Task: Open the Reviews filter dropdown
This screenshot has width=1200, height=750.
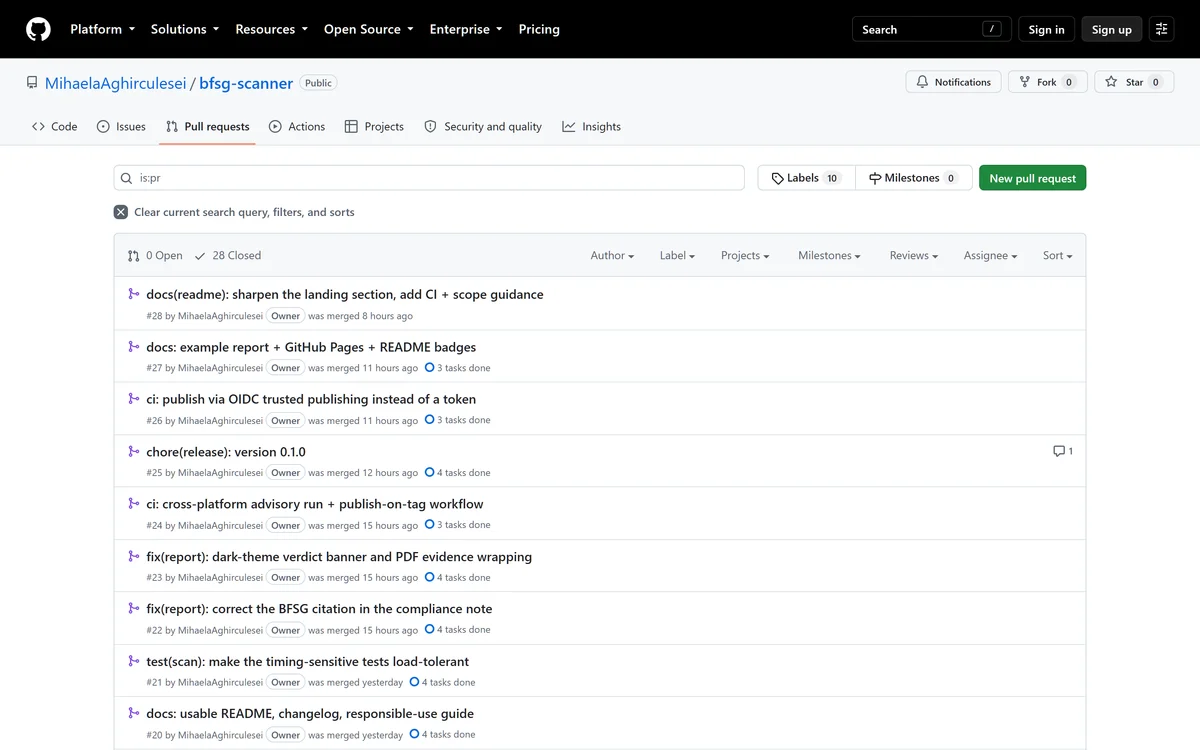Action: [x=914, y=255]
